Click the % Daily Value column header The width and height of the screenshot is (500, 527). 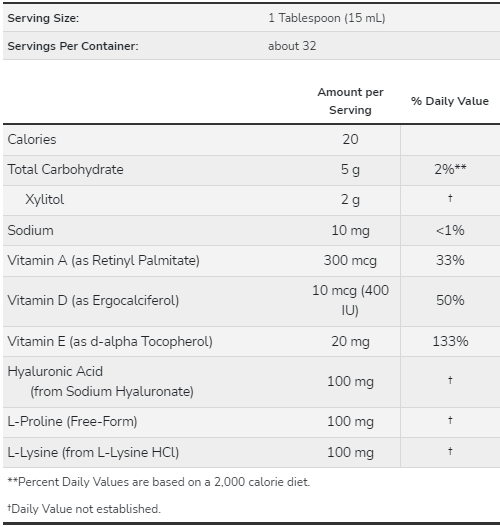(x=450, y=101)
